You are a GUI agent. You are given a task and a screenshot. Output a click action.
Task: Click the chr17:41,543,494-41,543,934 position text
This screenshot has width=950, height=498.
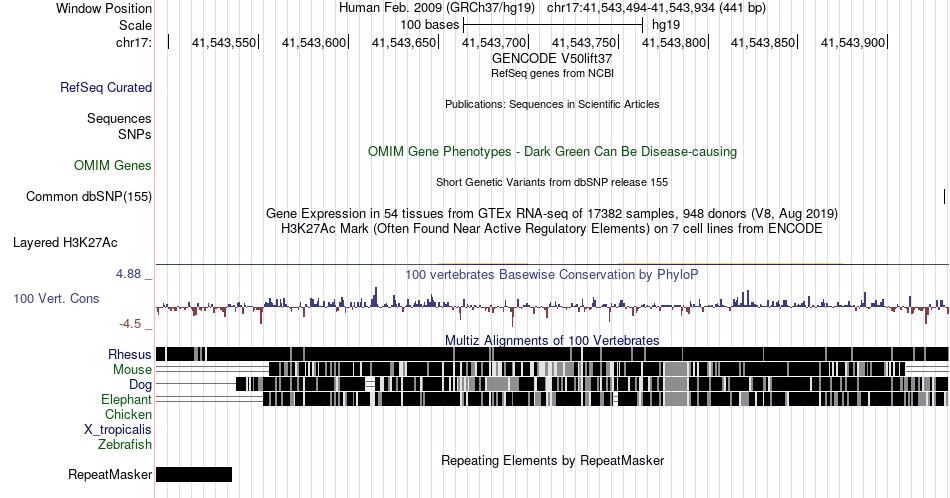click(656, 8)
